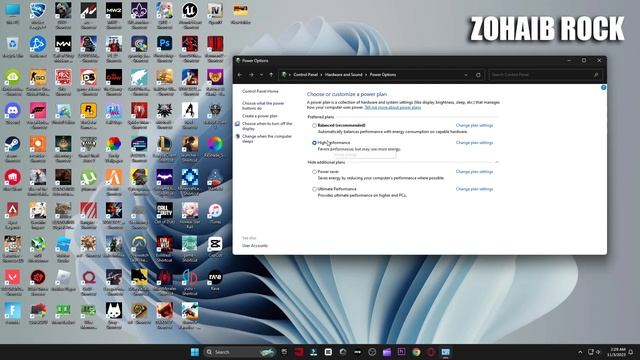Open the Overwatch desktop shortcut
This screenshot has width=640, height=360.
139,248
